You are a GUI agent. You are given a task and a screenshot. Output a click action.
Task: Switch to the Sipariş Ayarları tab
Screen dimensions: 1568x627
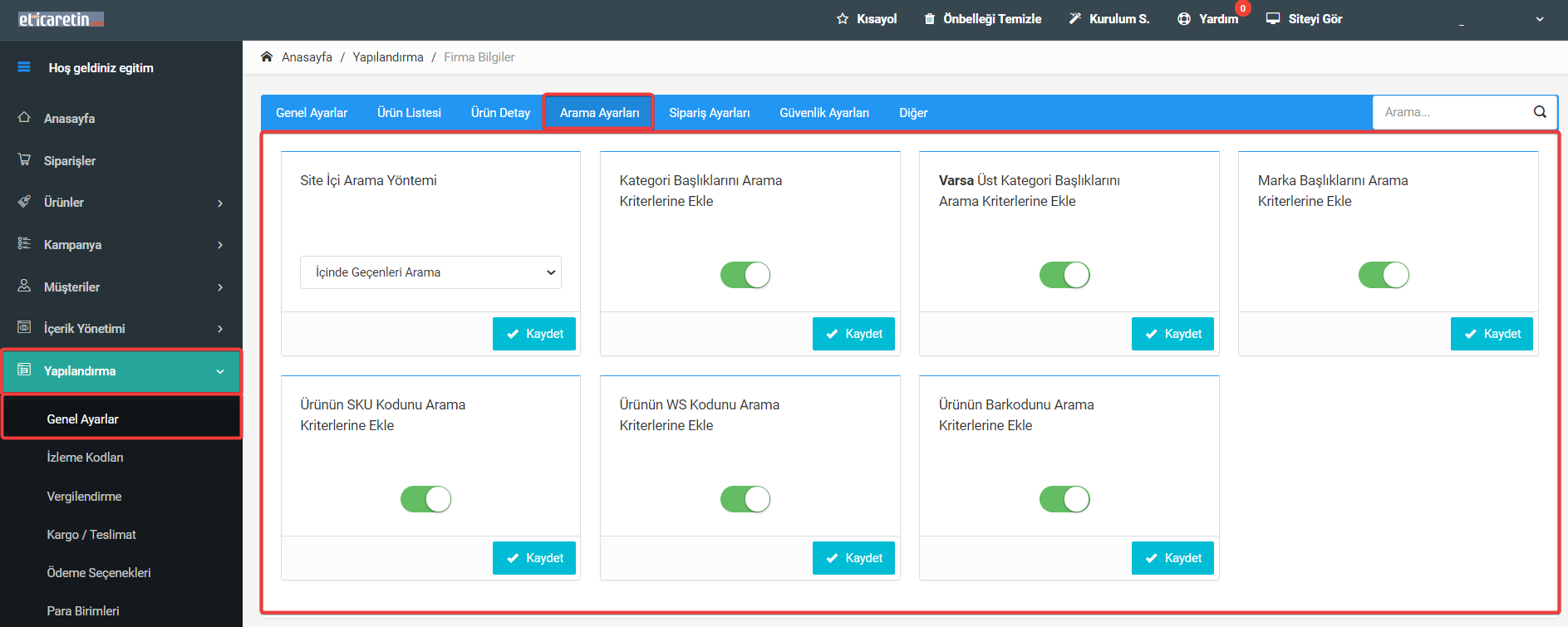(710, 112)
